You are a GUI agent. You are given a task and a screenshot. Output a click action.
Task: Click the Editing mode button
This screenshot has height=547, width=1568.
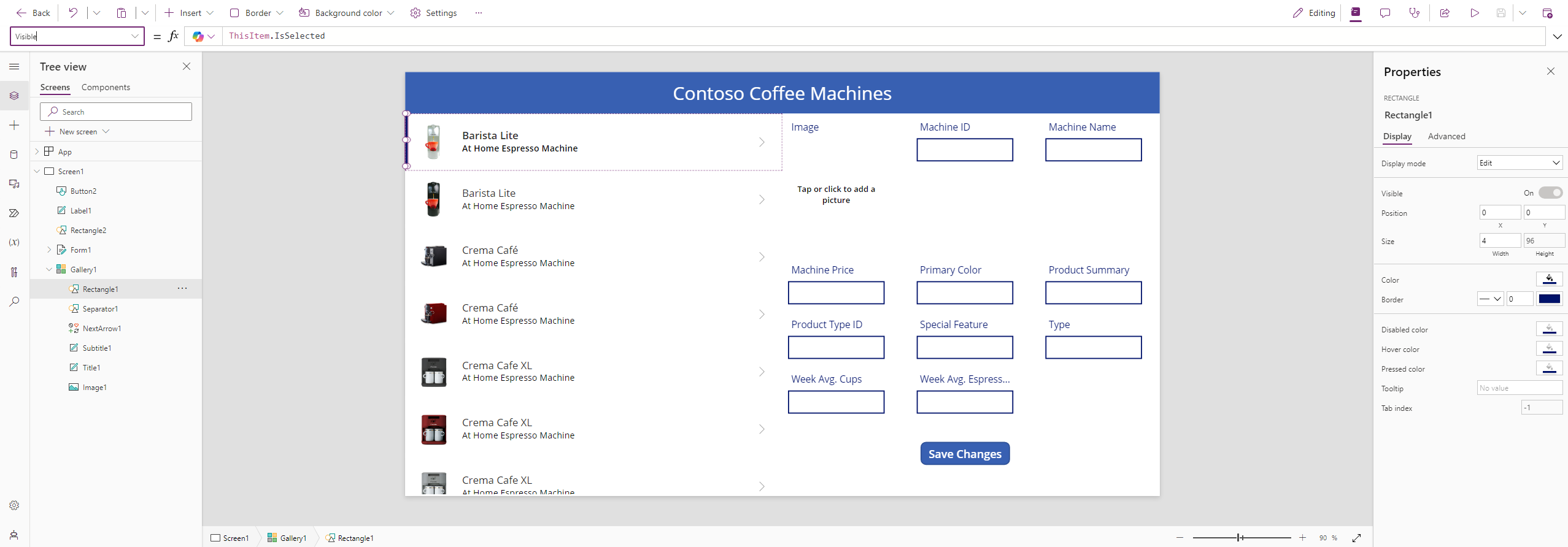(1313, 13)
